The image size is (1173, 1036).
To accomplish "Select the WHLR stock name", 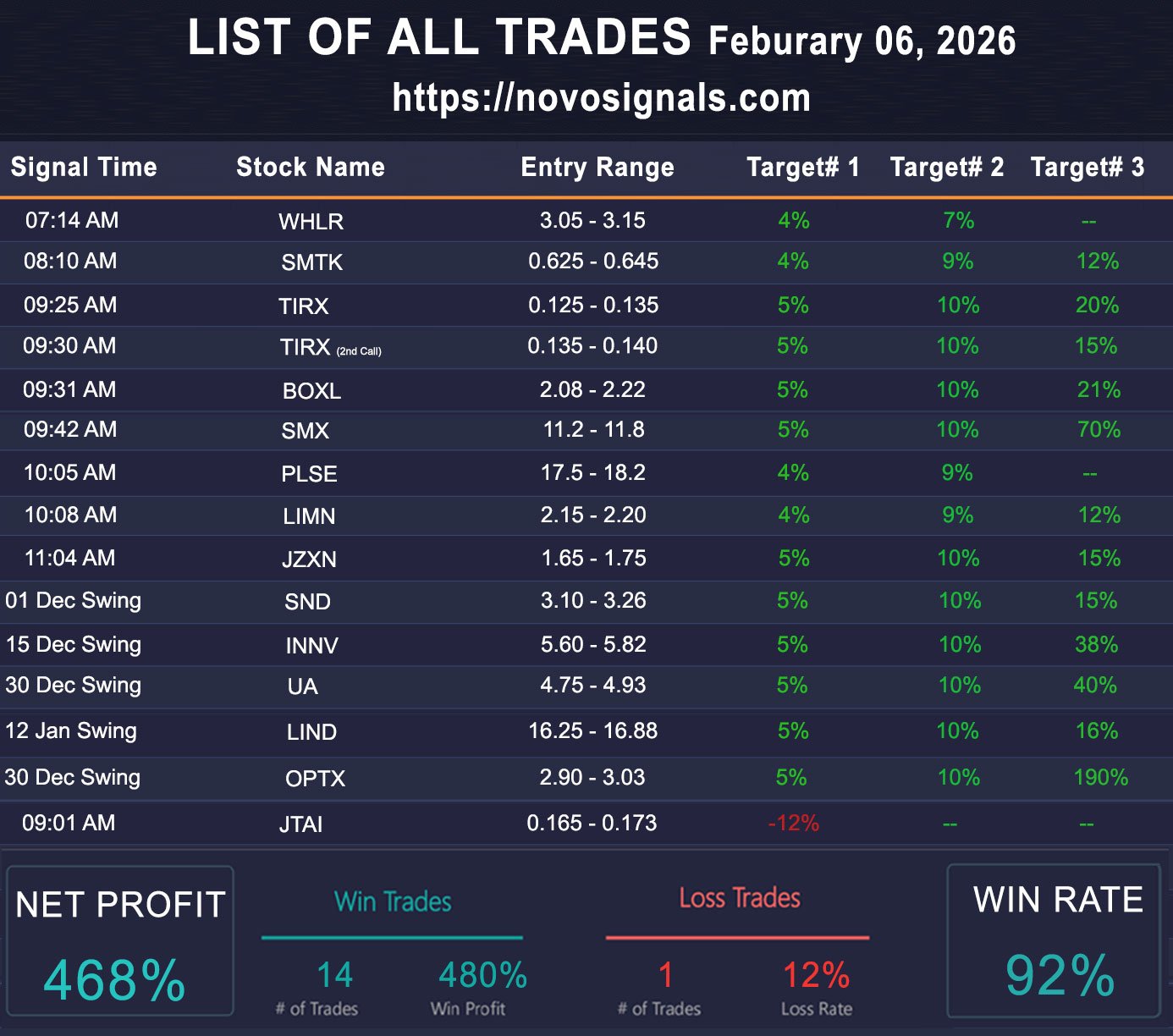I will [x=311, y=222].
